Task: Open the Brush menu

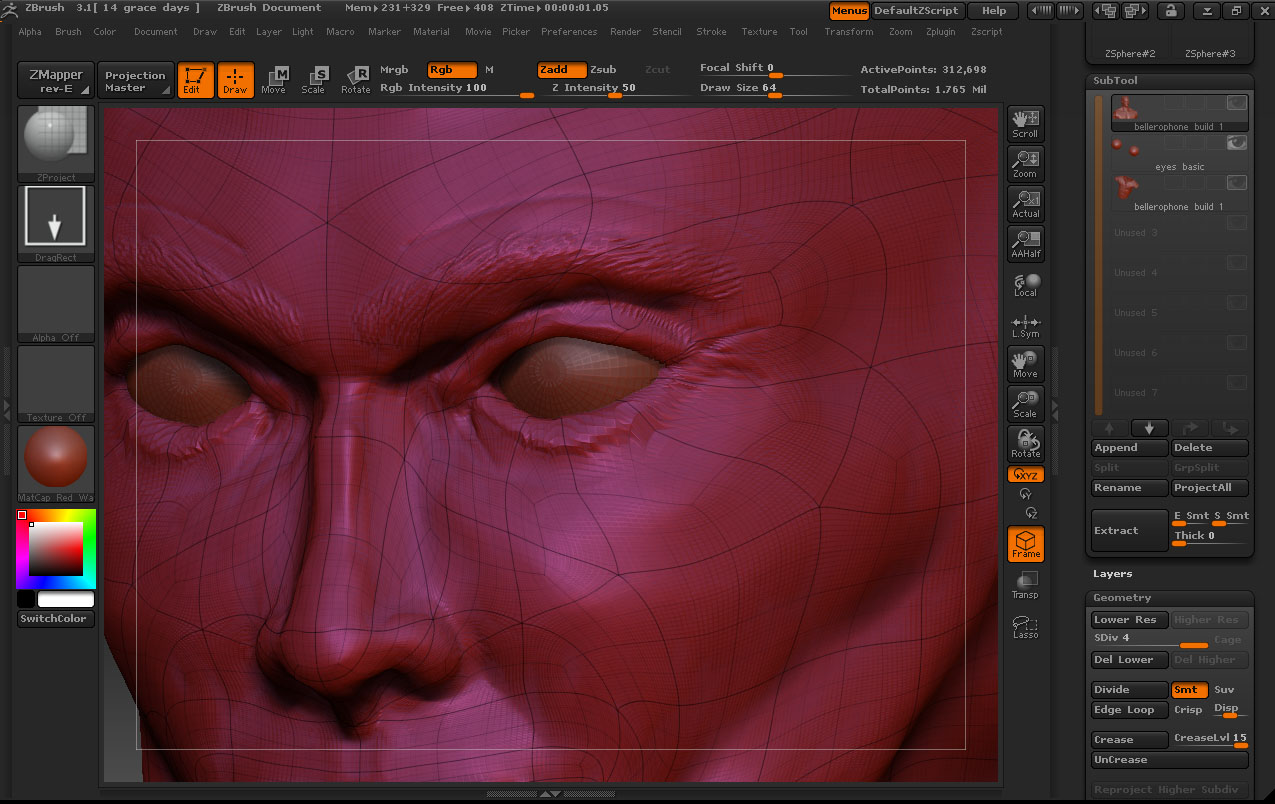Action: [68, 32]
